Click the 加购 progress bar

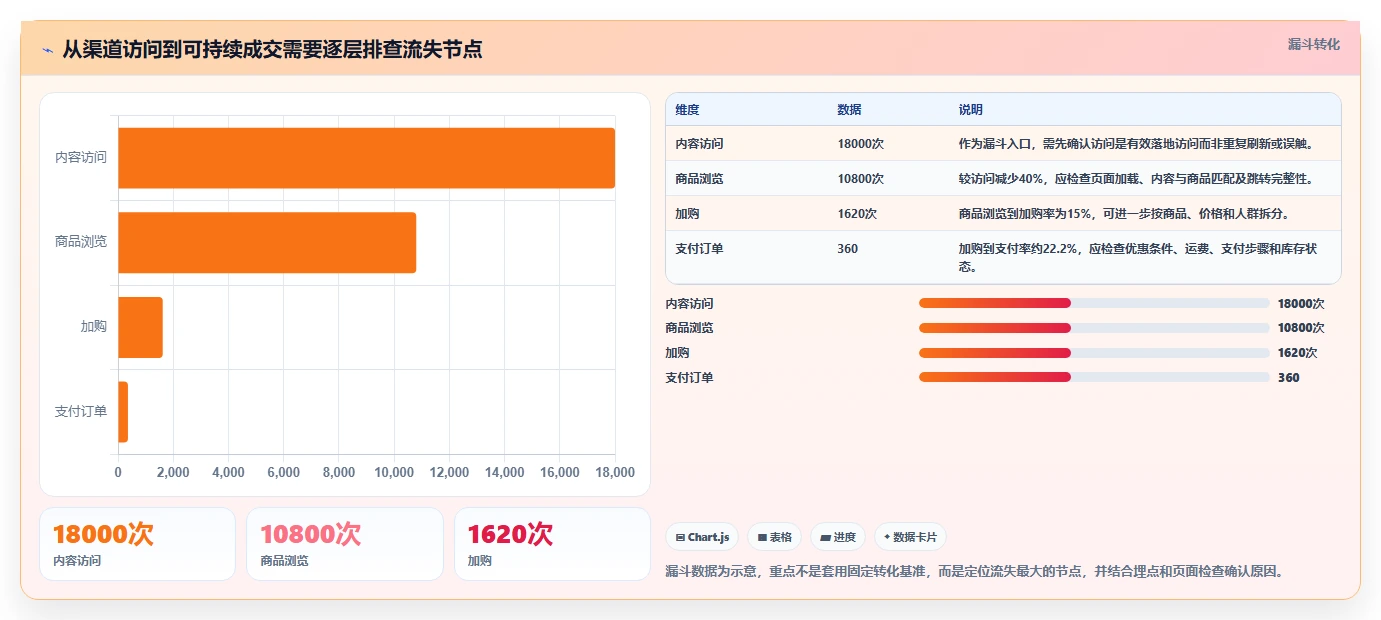point(1094,353)
